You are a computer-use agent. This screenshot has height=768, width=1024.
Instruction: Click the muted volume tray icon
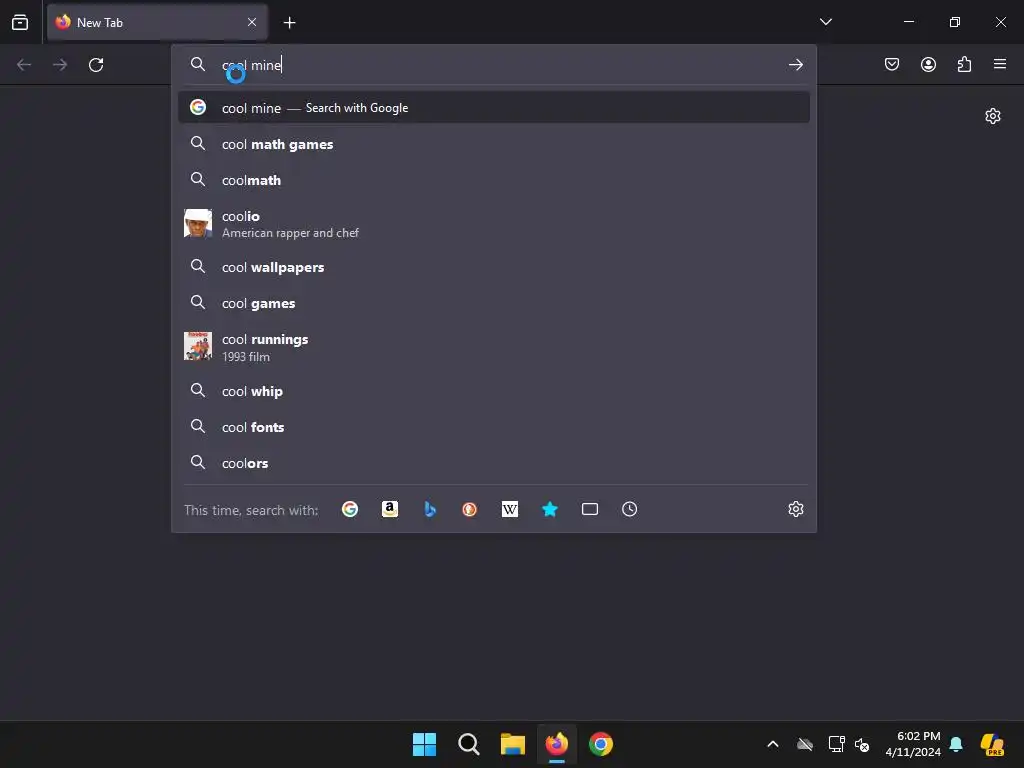862,744
